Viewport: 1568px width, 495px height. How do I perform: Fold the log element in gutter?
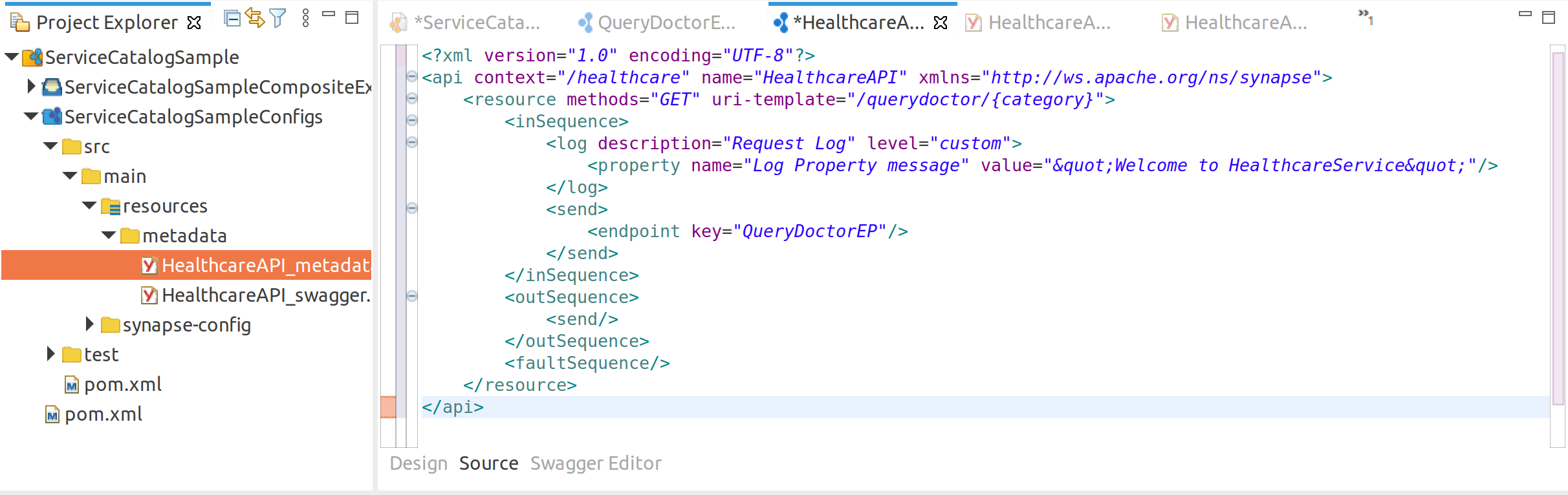(x=412, y=143)
